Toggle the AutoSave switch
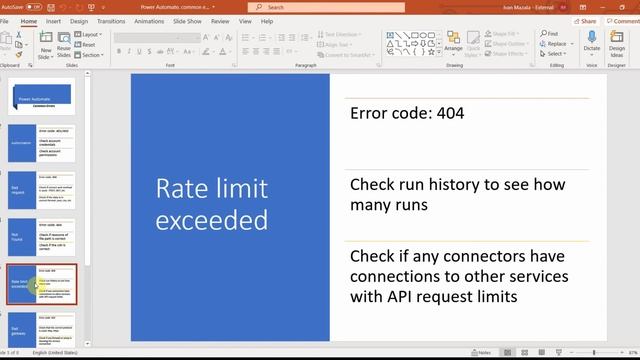Image resolution: width=640 pixels, height=360 pixels. tap(33, 7)
